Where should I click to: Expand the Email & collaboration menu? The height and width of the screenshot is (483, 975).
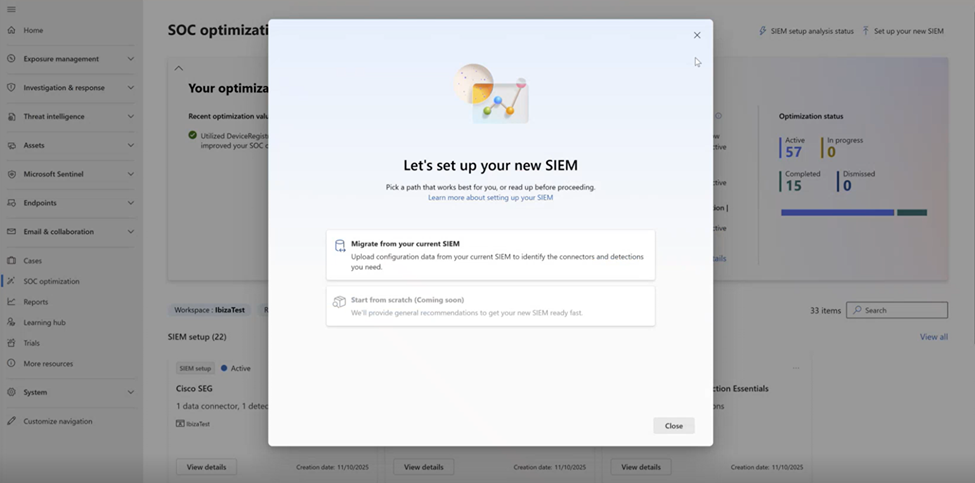coord(131,232)
